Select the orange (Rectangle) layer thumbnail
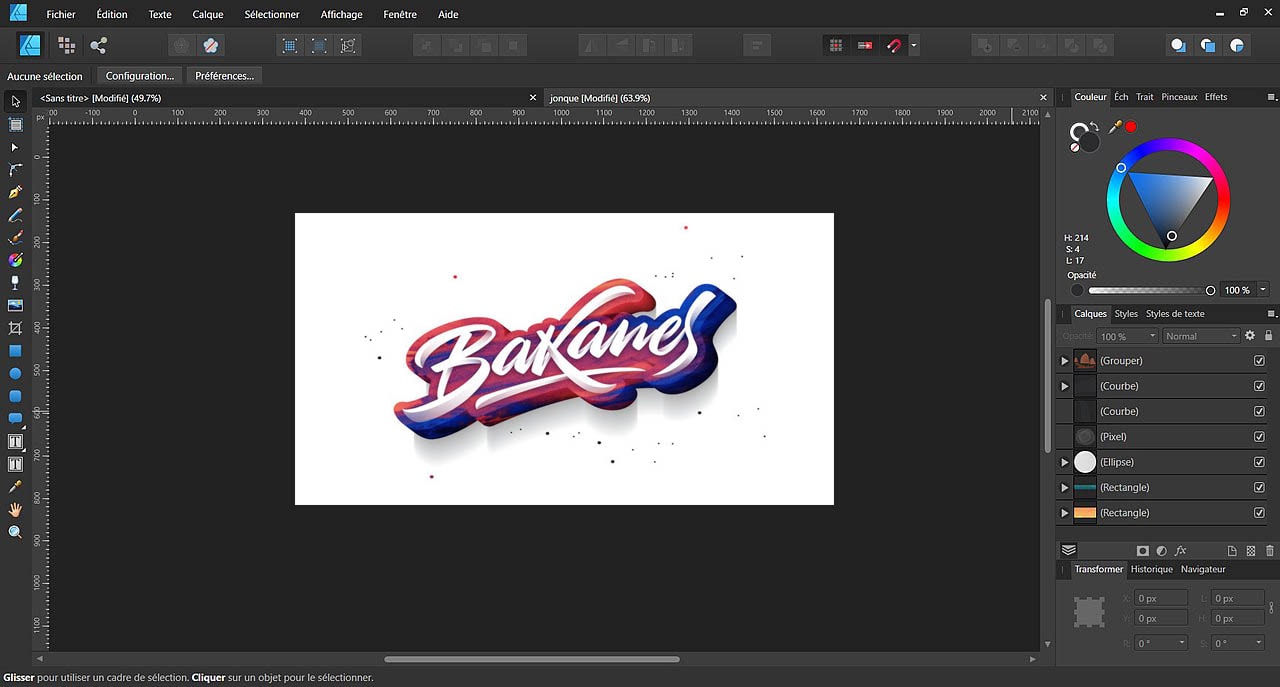 [x=1084, y=512]
